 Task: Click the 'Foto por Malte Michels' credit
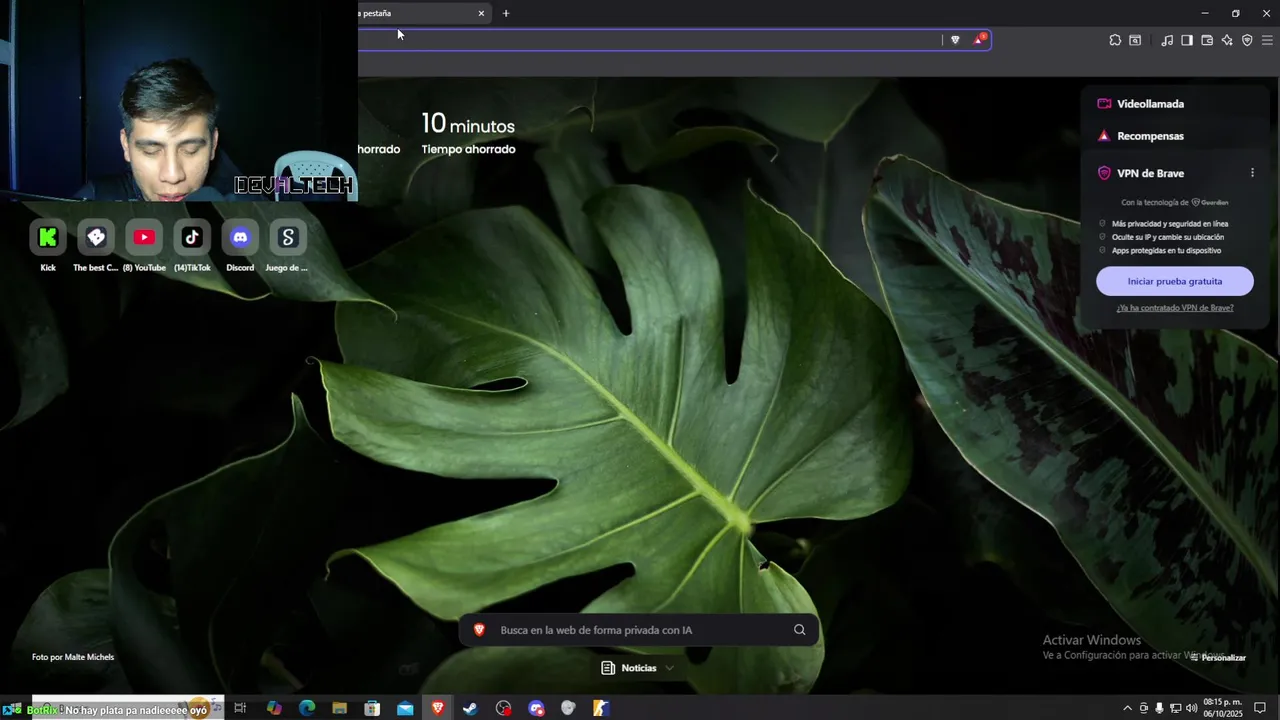tap(73, 657)
